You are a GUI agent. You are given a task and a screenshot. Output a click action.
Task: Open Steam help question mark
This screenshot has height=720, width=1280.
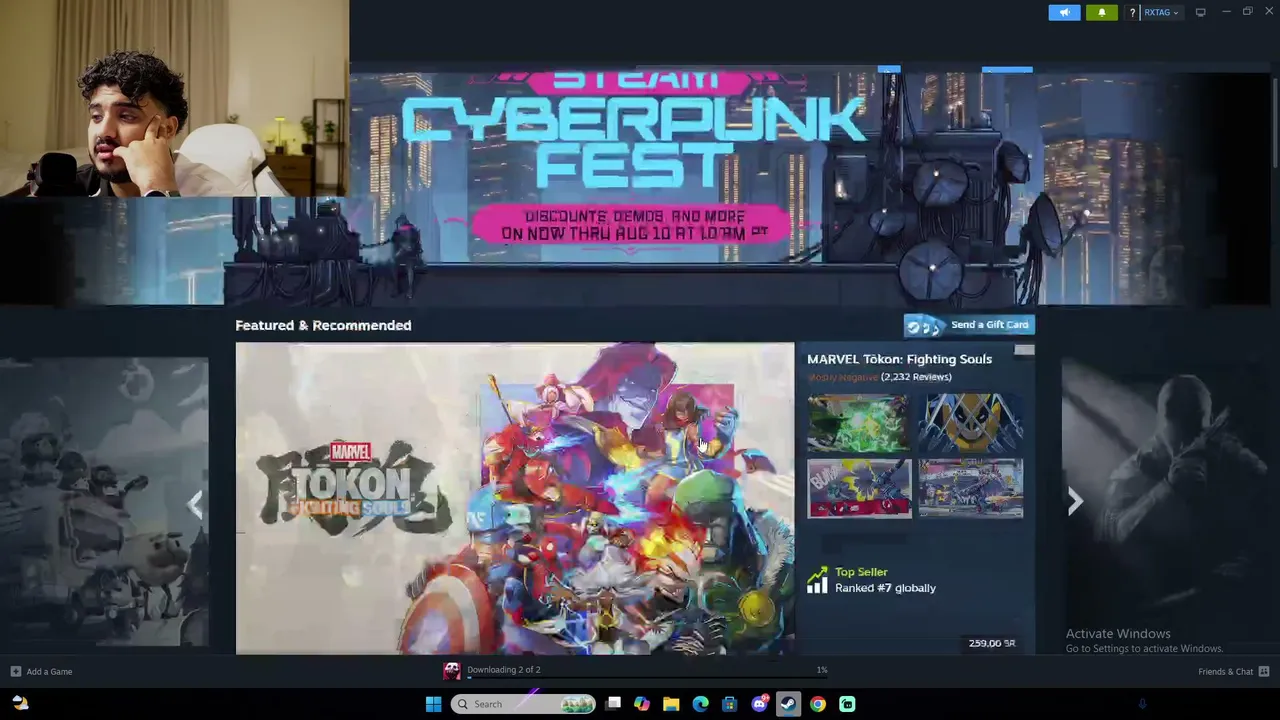1132,12
